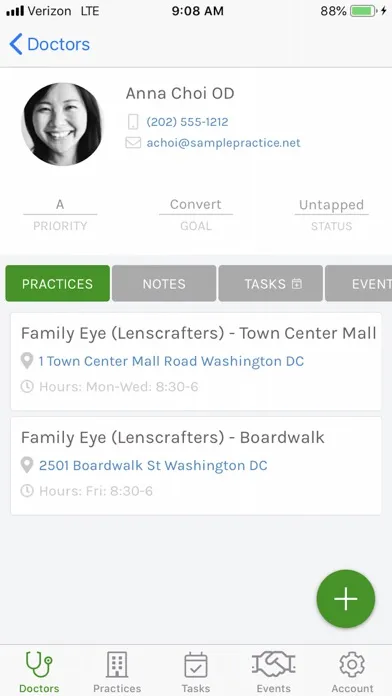Open Account gear settings icon

click(352, 664)
